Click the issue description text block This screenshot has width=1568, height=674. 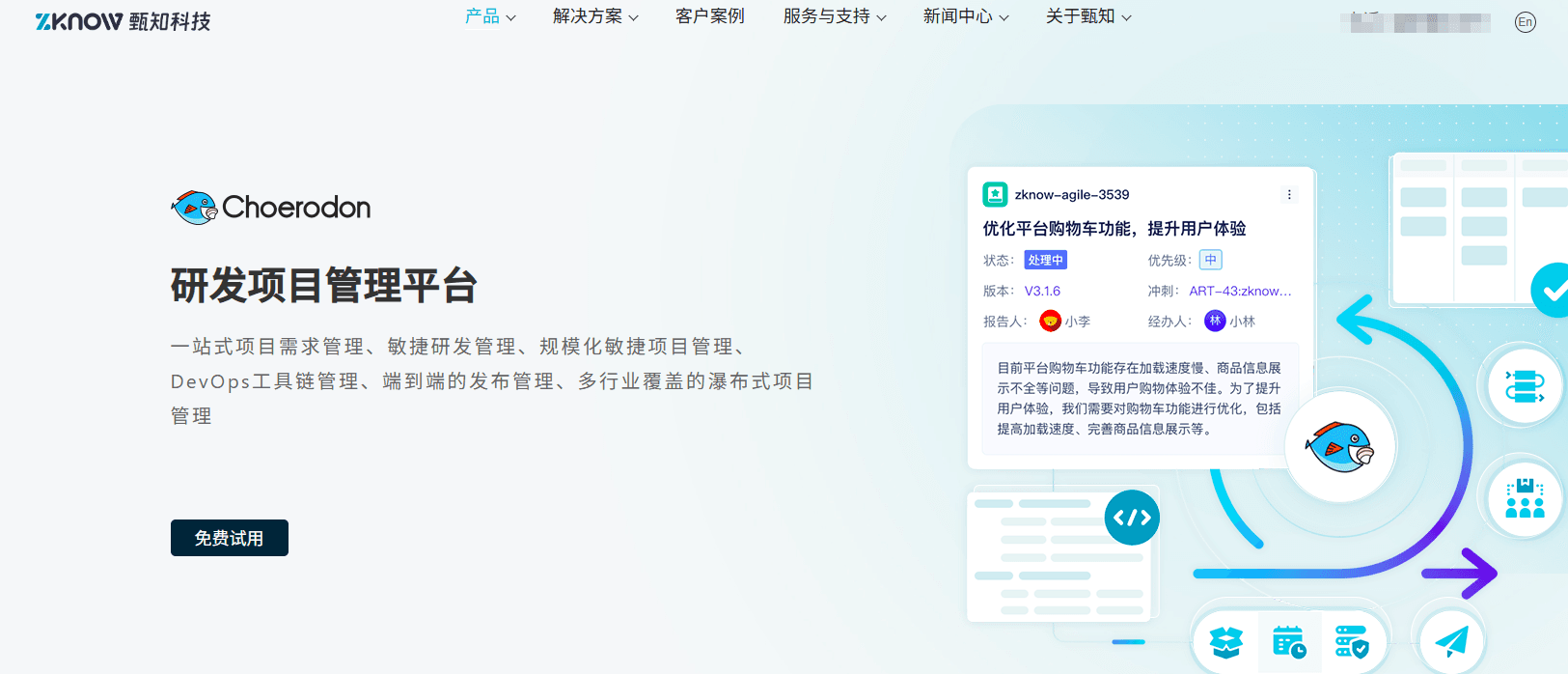(1140, 398)
